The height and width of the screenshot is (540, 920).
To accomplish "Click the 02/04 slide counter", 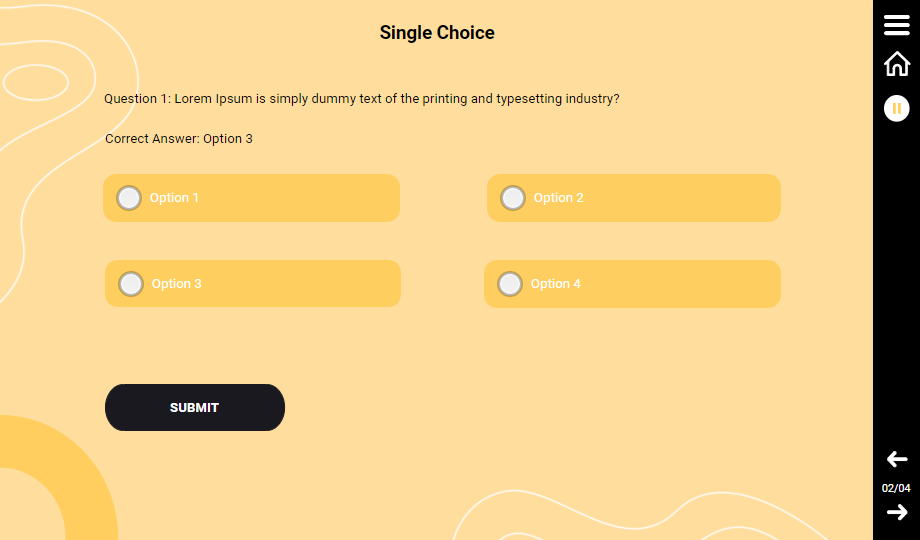I will [x=896, y=488].
